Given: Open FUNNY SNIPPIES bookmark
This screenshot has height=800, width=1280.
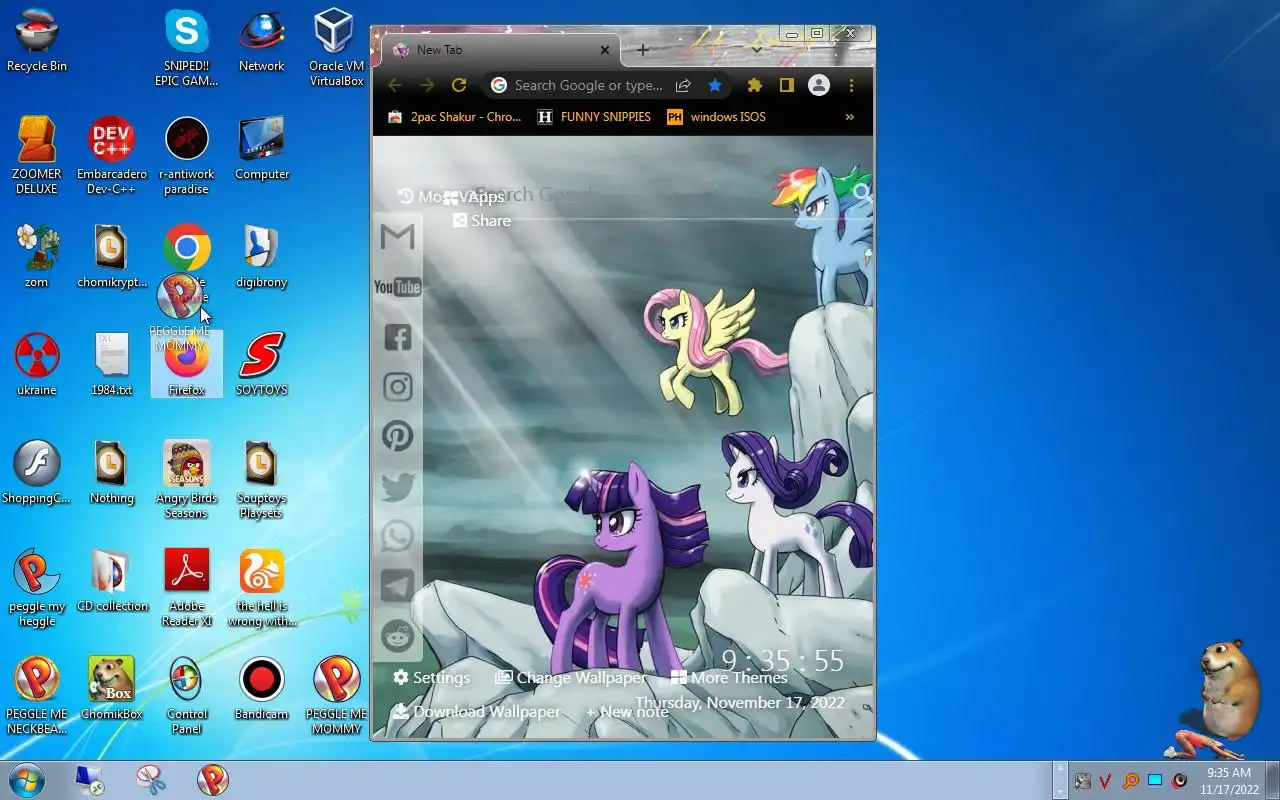Looking at the screenshot, I should 594,117.
